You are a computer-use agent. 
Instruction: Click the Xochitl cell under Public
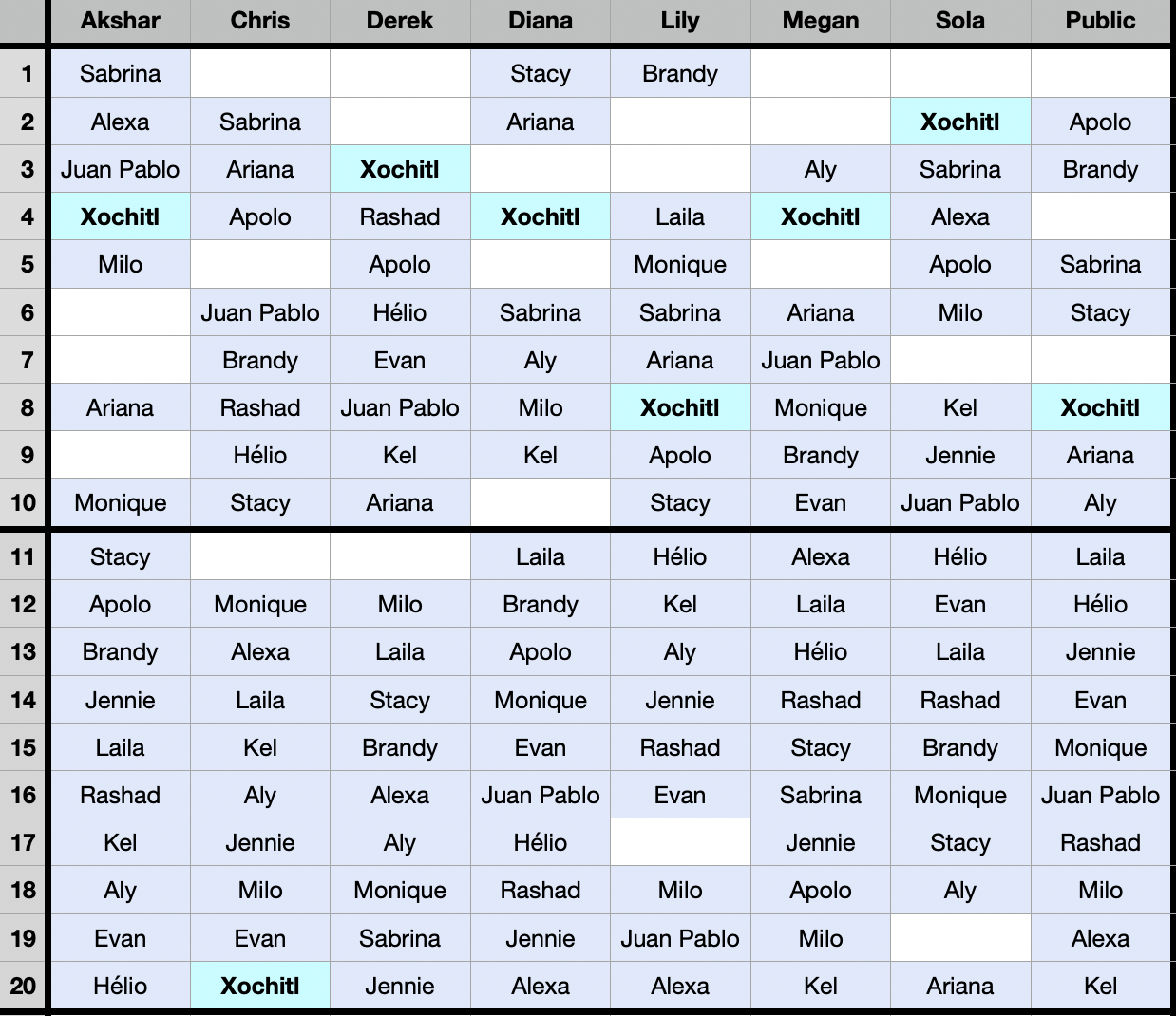tap(1100, 407)
